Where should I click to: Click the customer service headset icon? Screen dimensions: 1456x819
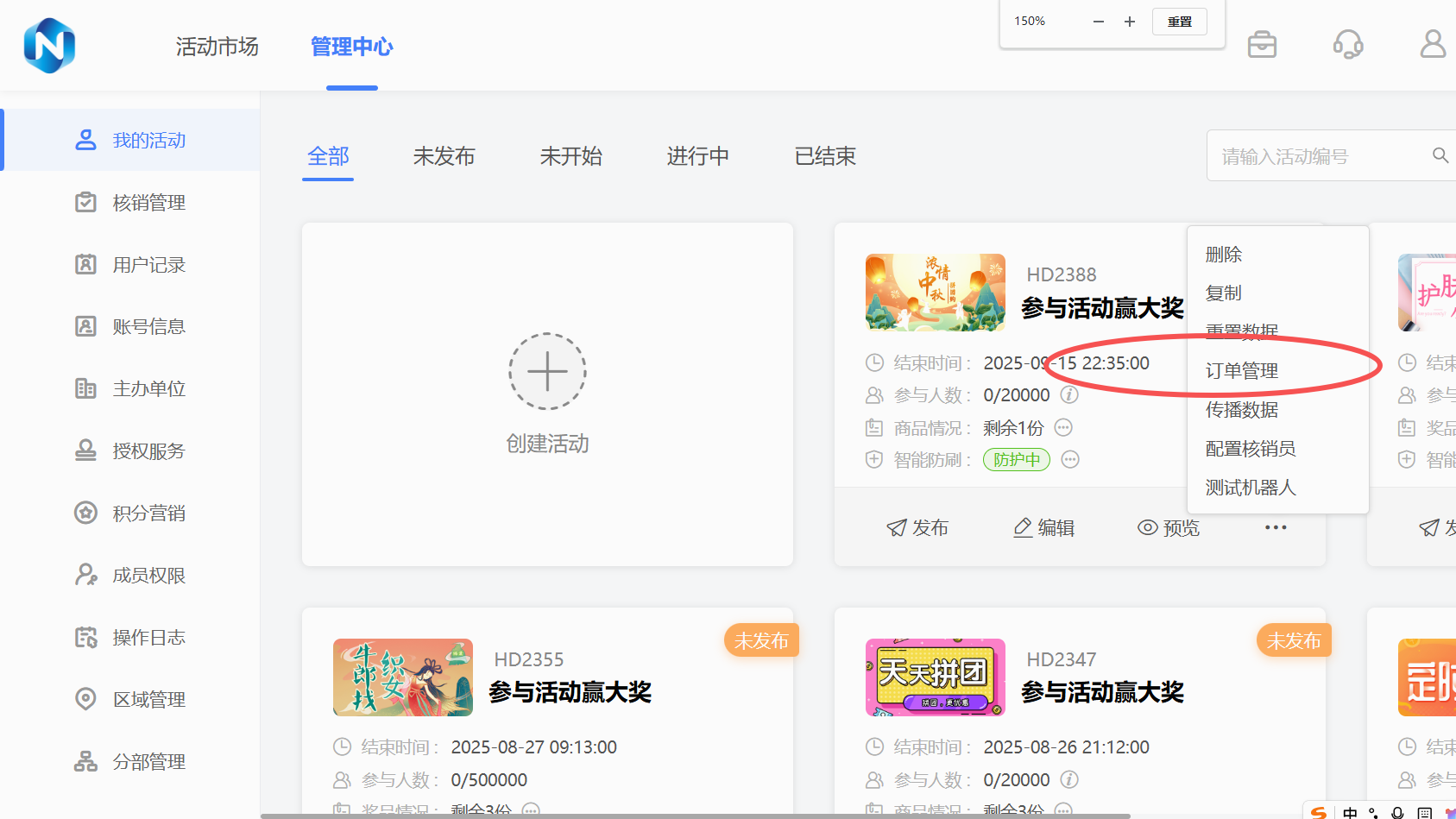tap(1347, 44)
